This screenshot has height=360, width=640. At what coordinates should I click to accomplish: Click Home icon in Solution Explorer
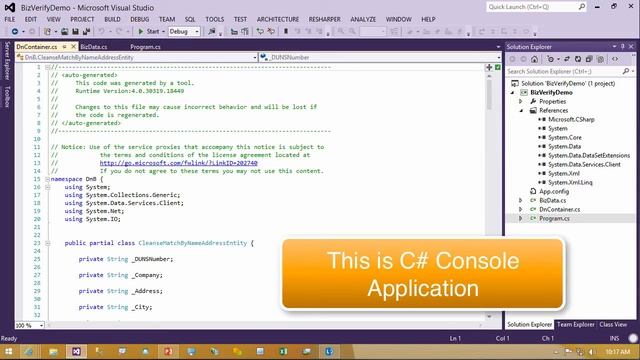point(534,59)
